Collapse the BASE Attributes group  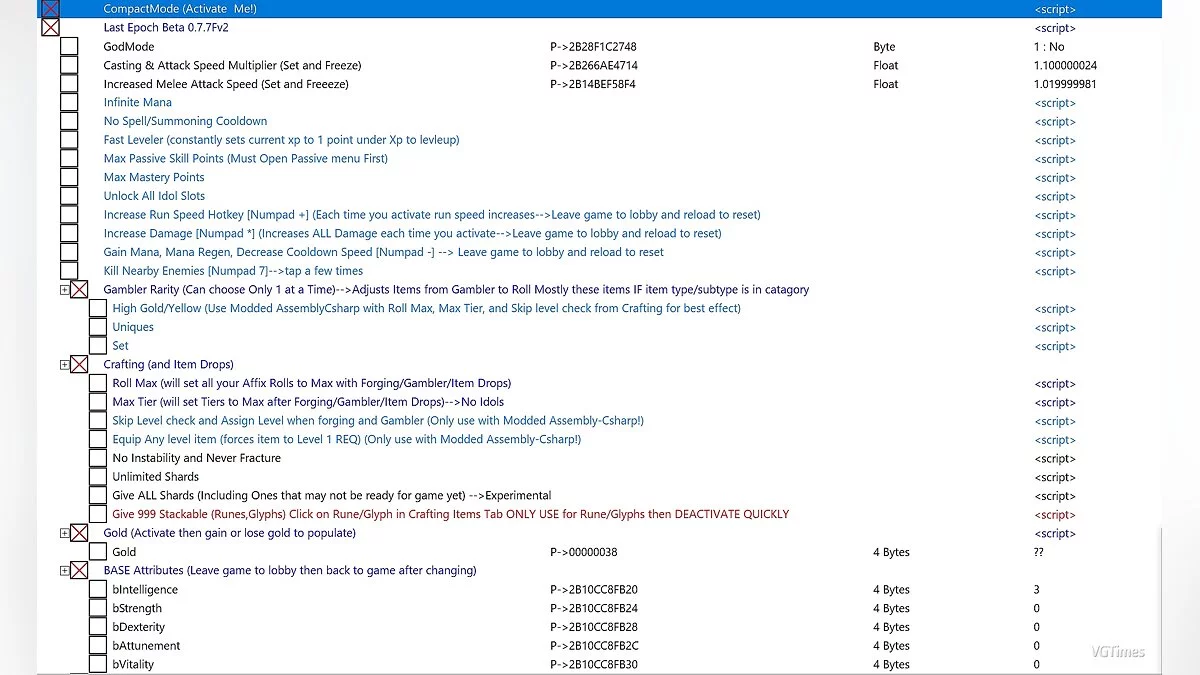(65, 571)
